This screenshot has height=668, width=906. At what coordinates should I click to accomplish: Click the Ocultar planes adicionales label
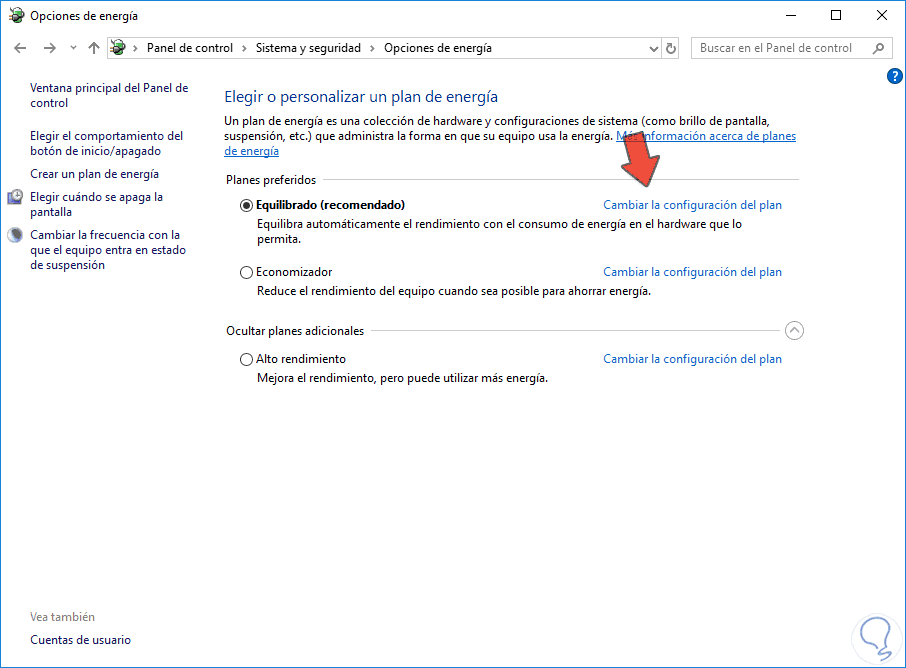click(295, 331)
